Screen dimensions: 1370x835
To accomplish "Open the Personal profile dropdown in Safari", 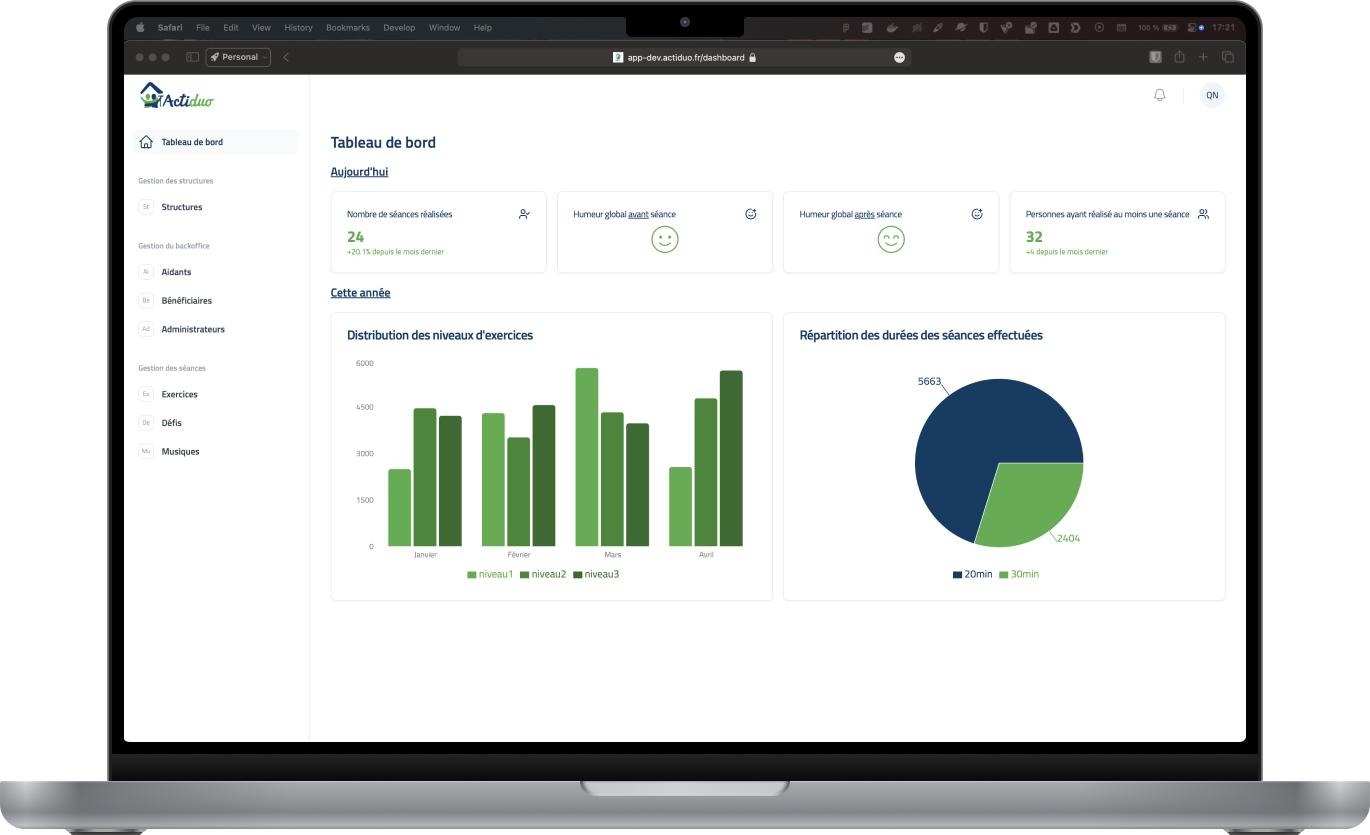I will [238, 57].
